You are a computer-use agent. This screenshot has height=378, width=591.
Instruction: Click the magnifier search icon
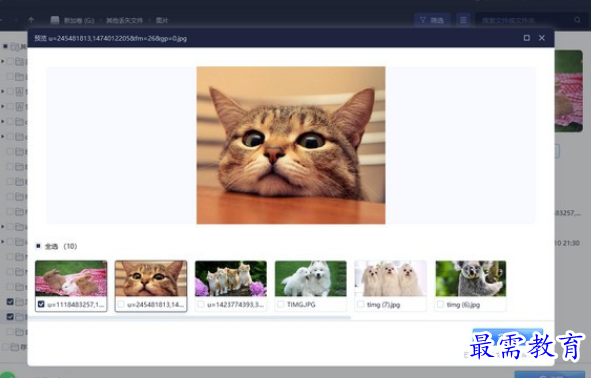[x=577, y=20]
